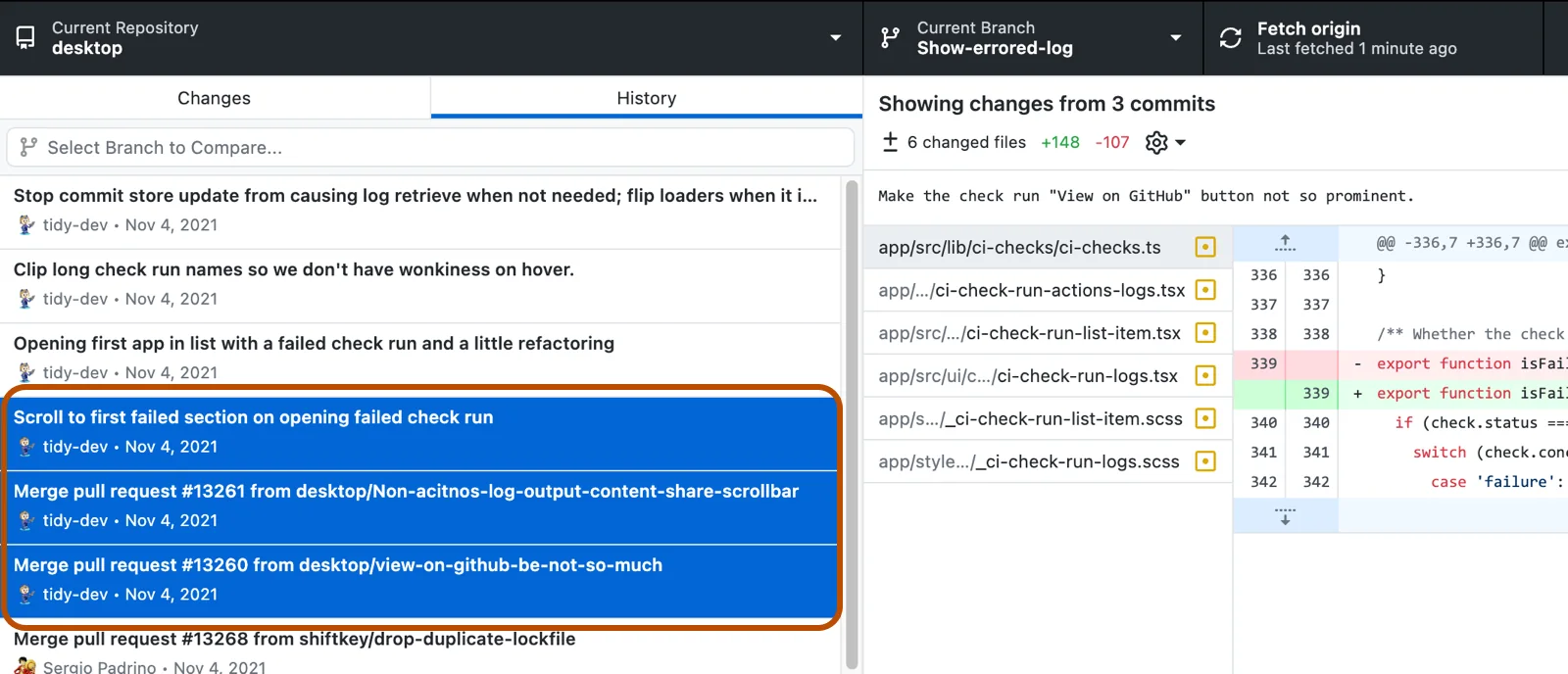Switch to the History tab

pyautogui.click(x=647, y=98)
